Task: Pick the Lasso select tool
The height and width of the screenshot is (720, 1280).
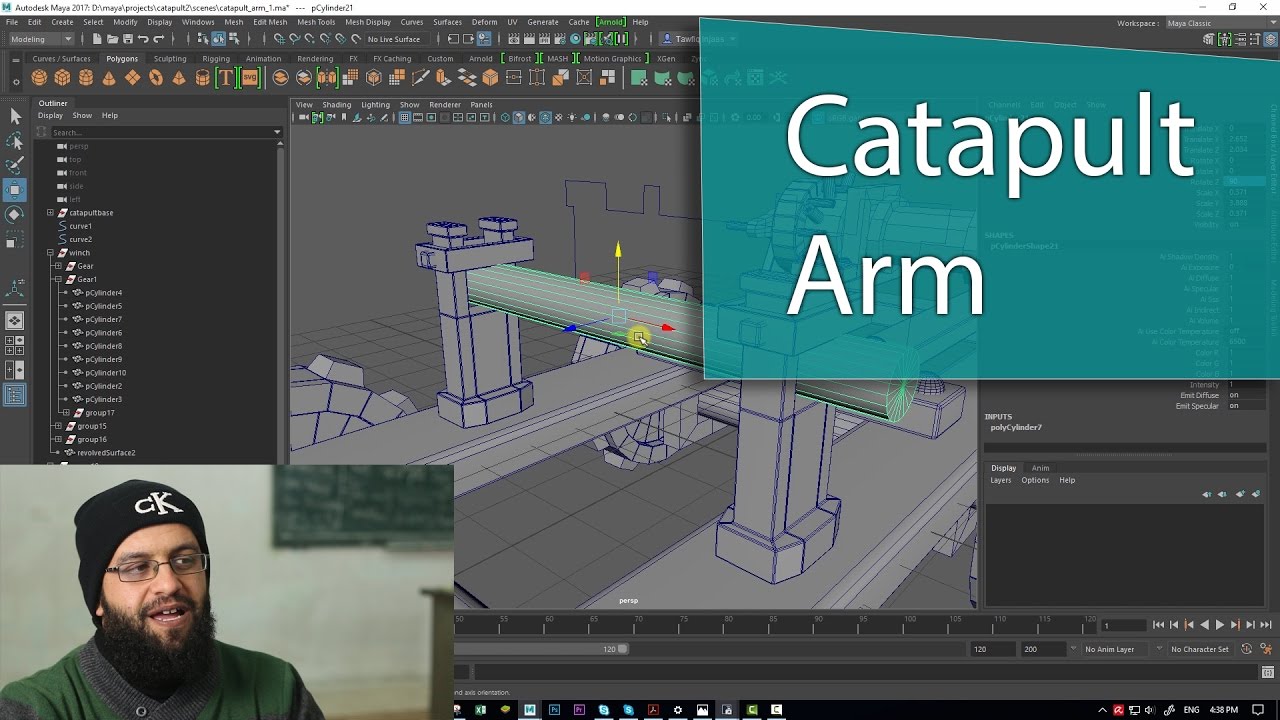Action: coord(15,141)
